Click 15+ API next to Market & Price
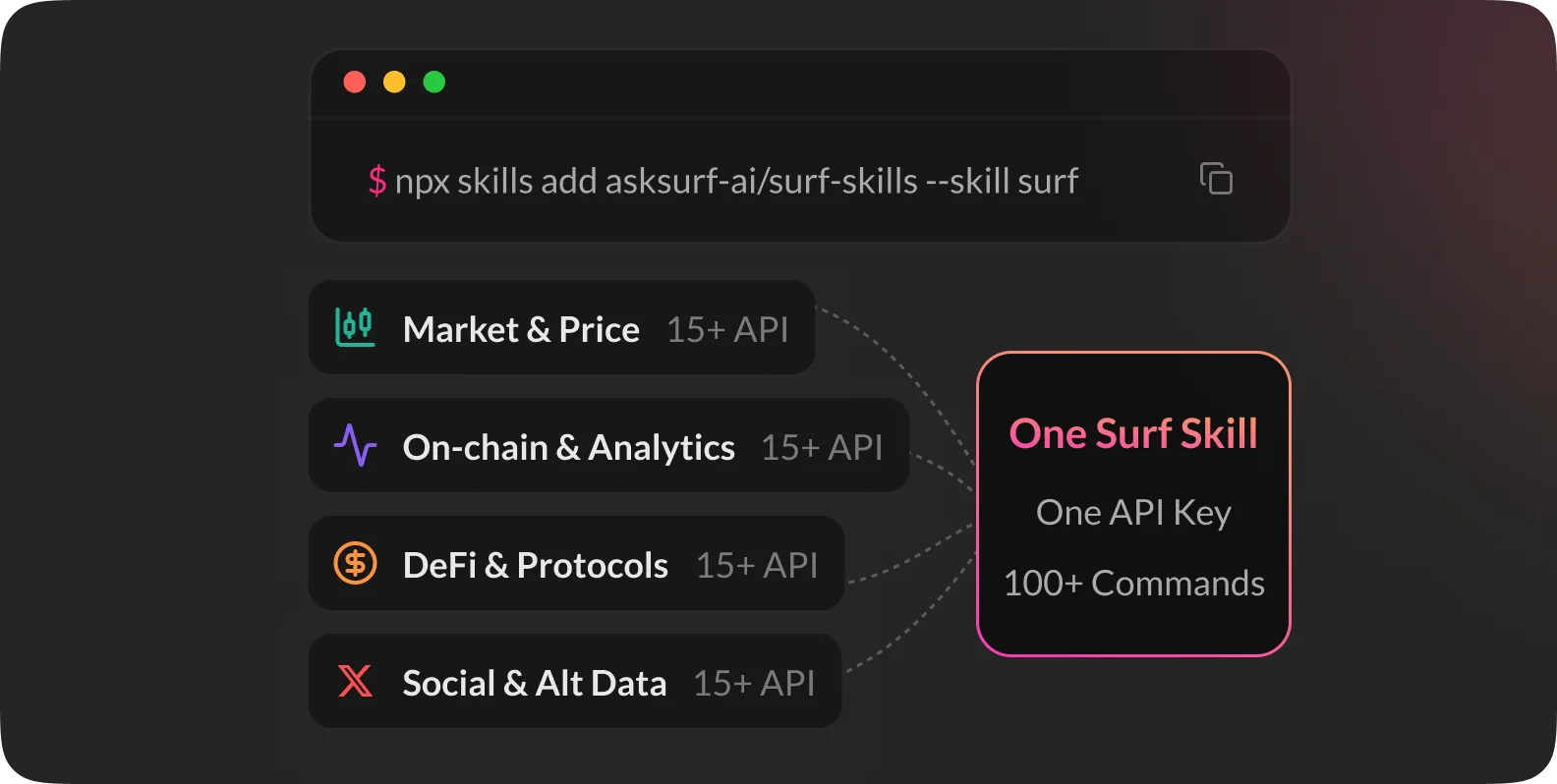The image size is (1557, 784). (x=727, y=330)
